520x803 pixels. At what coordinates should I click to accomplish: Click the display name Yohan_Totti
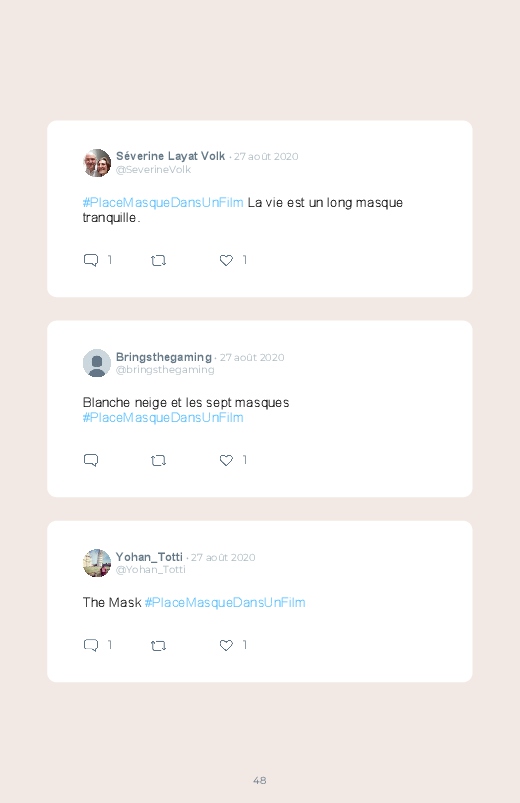click(x=149, y=557)
